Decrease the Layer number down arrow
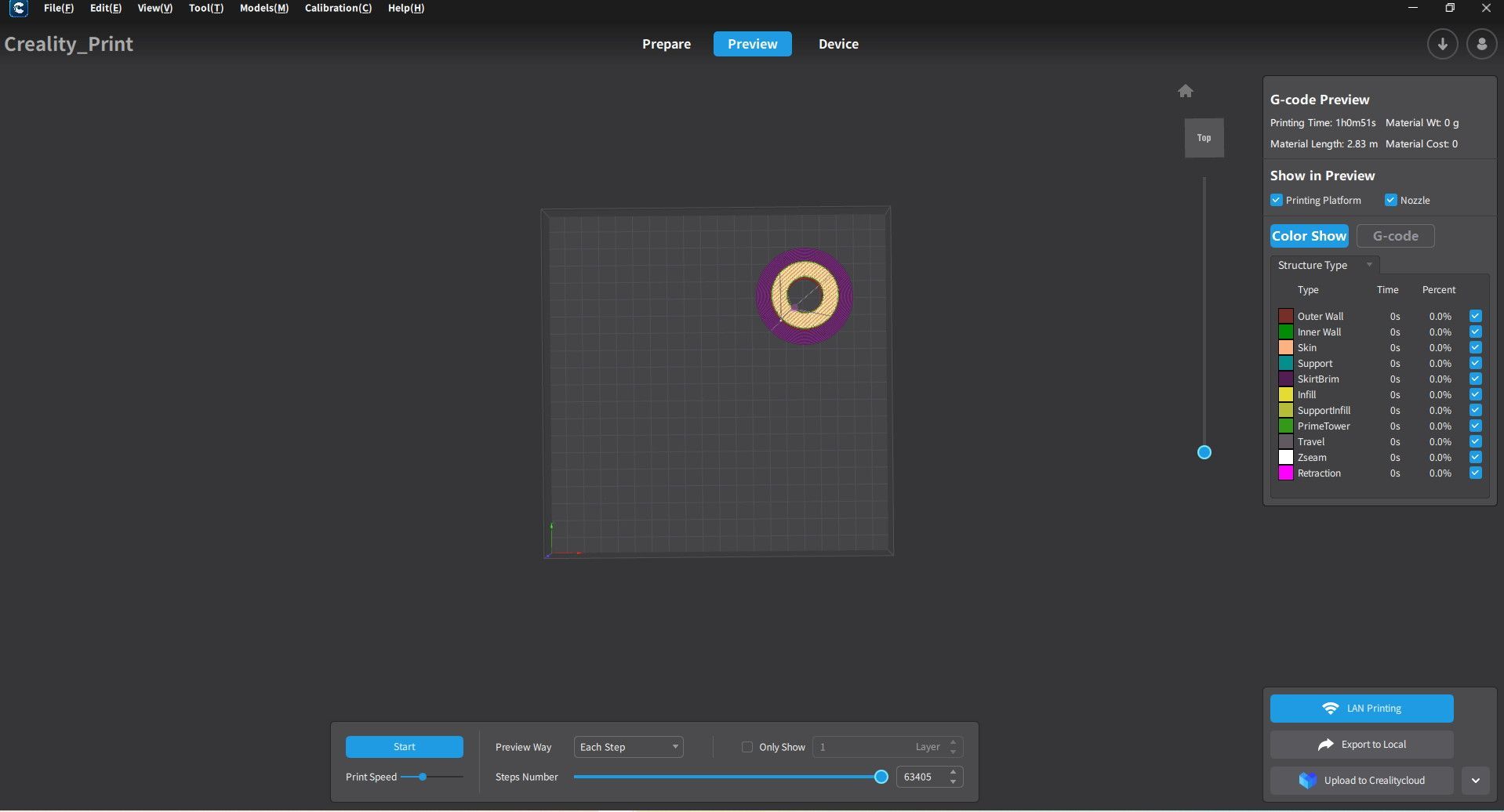1504x812 pixels. tap(953, 752)
